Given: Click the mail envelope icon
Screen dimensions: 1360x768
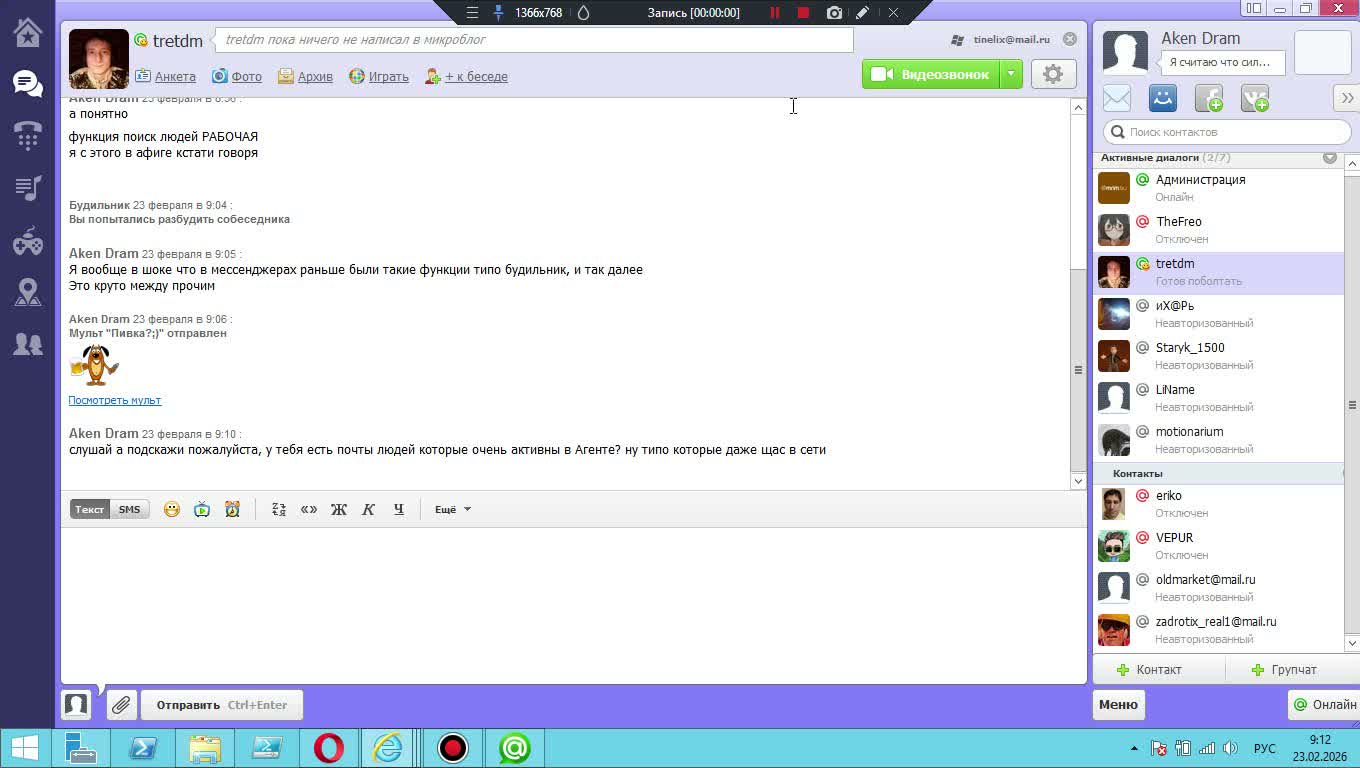Looking at the screenshot, I should pyautogui.click(x=1117, y=99).
